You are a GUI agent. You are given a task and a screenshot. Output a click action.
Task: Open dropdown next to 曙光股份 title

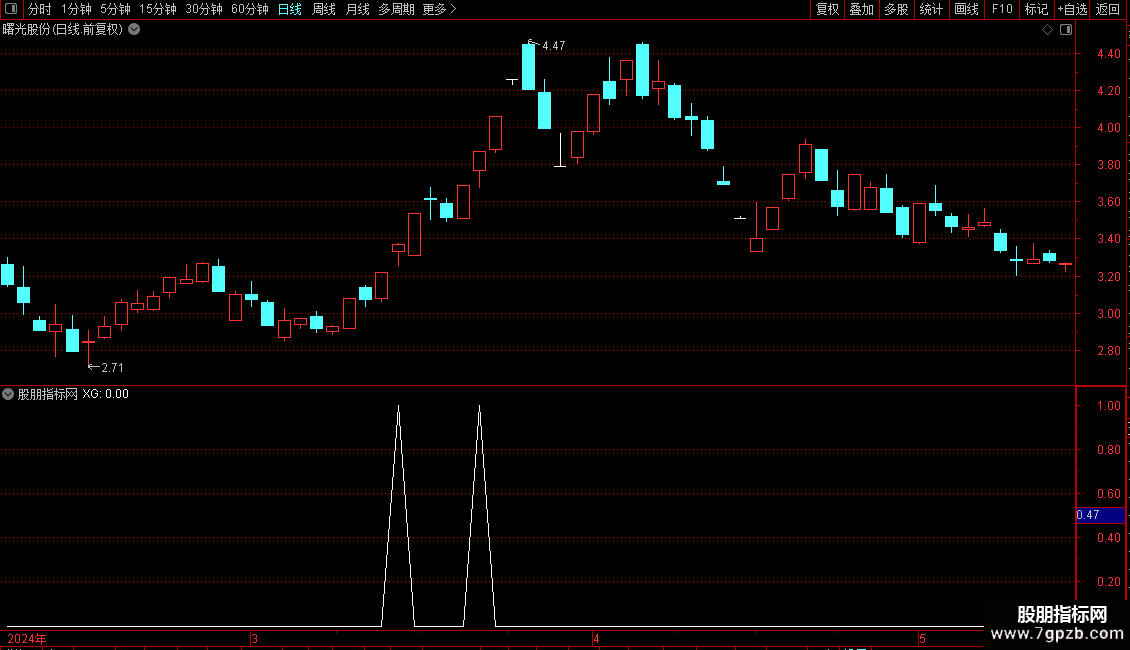(134, 30)
